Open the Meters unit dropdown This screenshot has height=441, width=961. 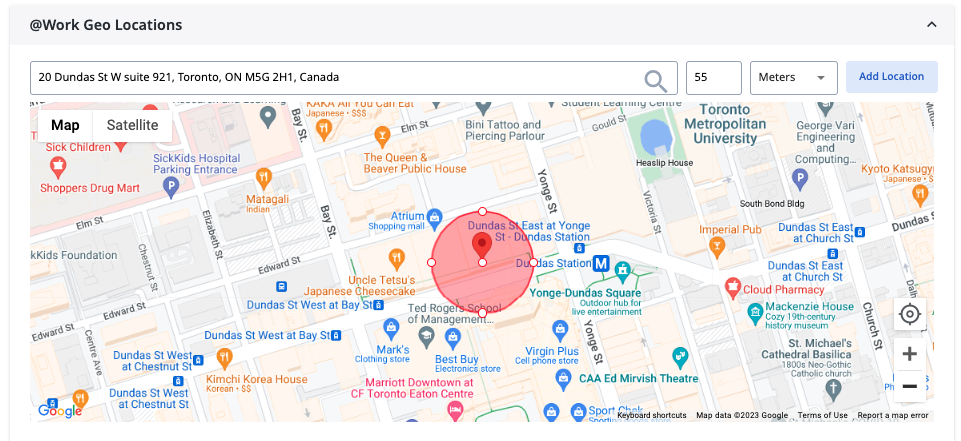click(x=794, y=78)
